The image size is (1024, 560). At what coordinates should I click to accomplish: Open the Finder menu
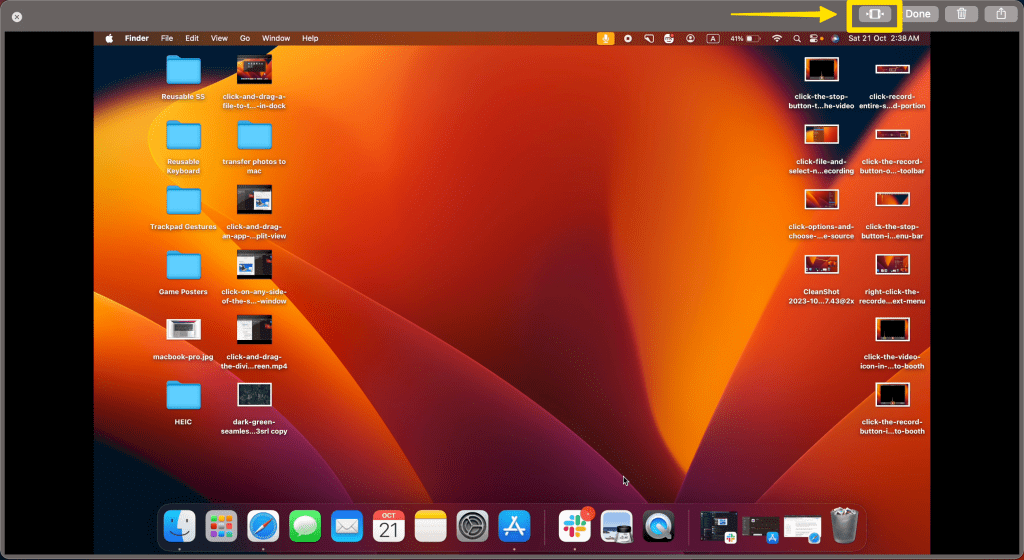(x=136, y=39)
